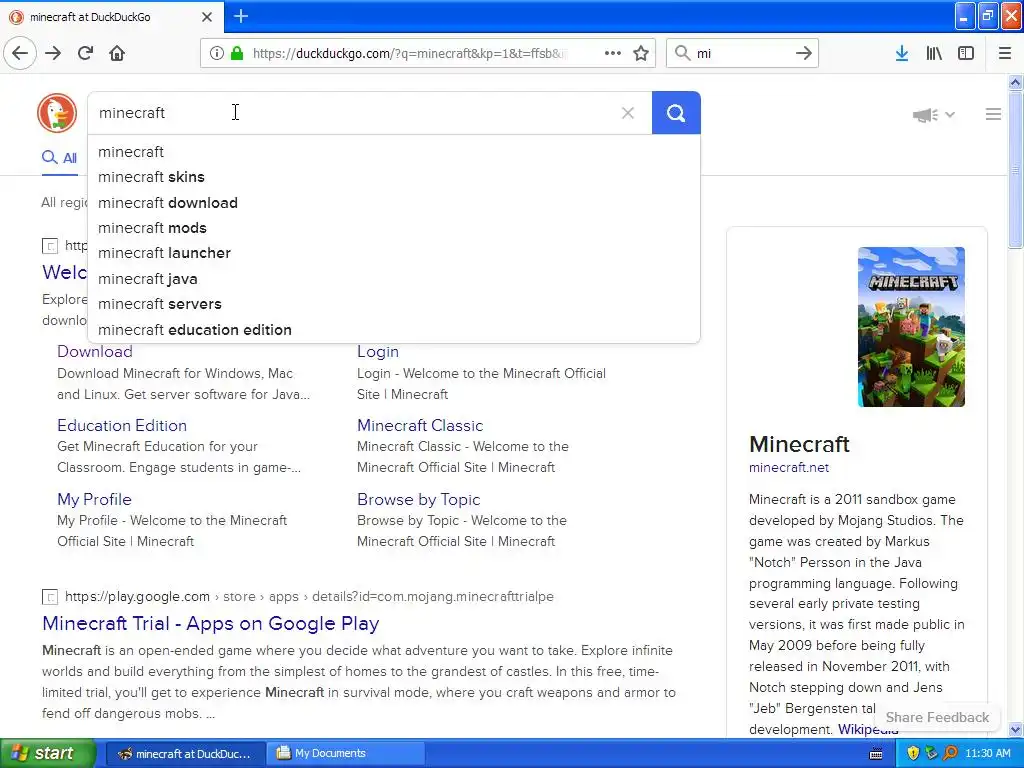The width and height of the screenshot is (1024, 768).
Task: Open the Login sitelink
Action: [x=377, y=351]
